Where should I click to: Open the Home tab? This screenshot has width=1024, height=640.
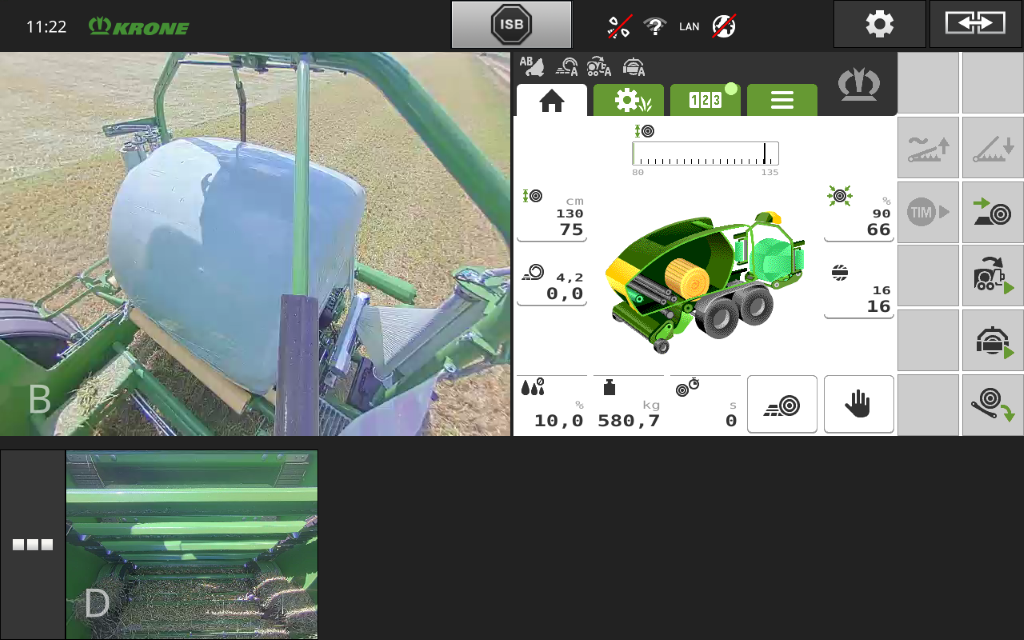pos(551,100)
